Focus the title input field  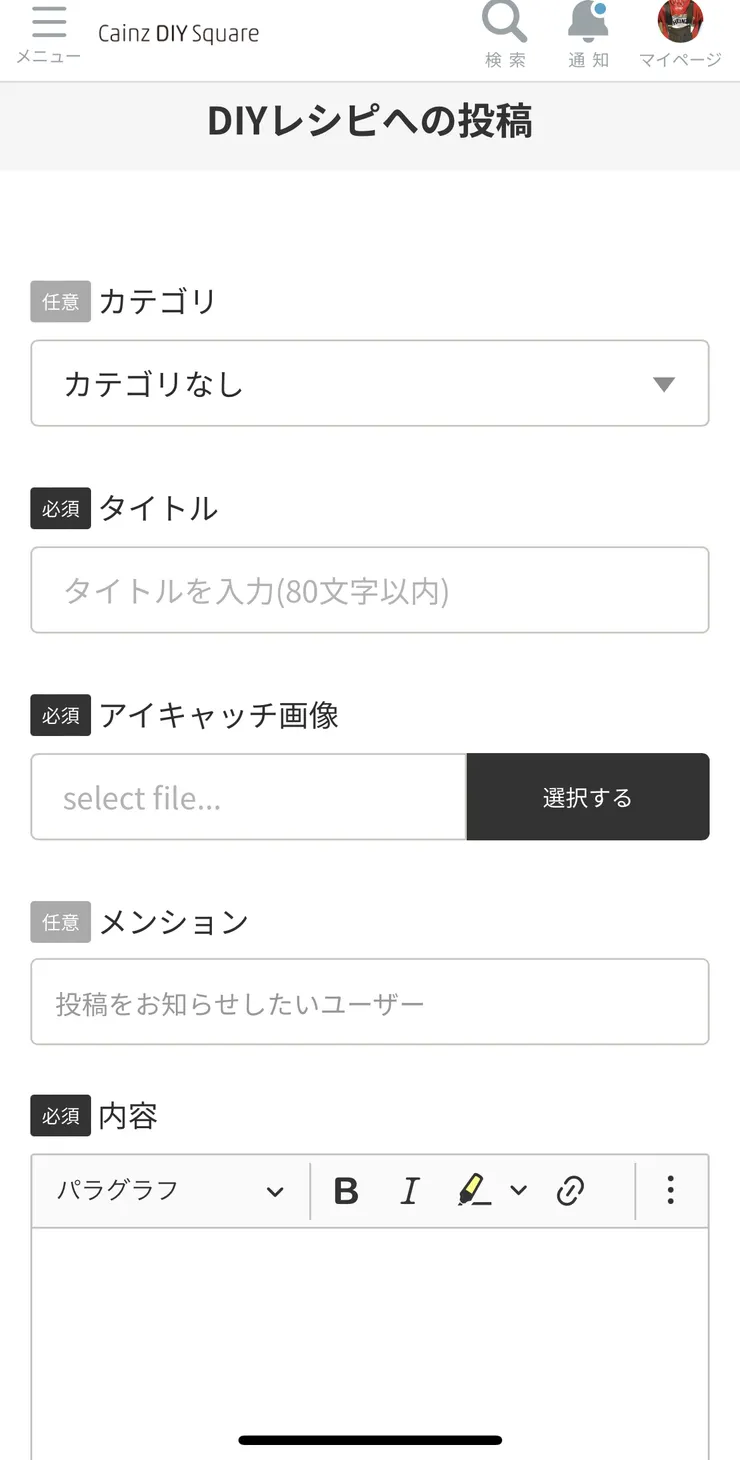tap(370, 591)
